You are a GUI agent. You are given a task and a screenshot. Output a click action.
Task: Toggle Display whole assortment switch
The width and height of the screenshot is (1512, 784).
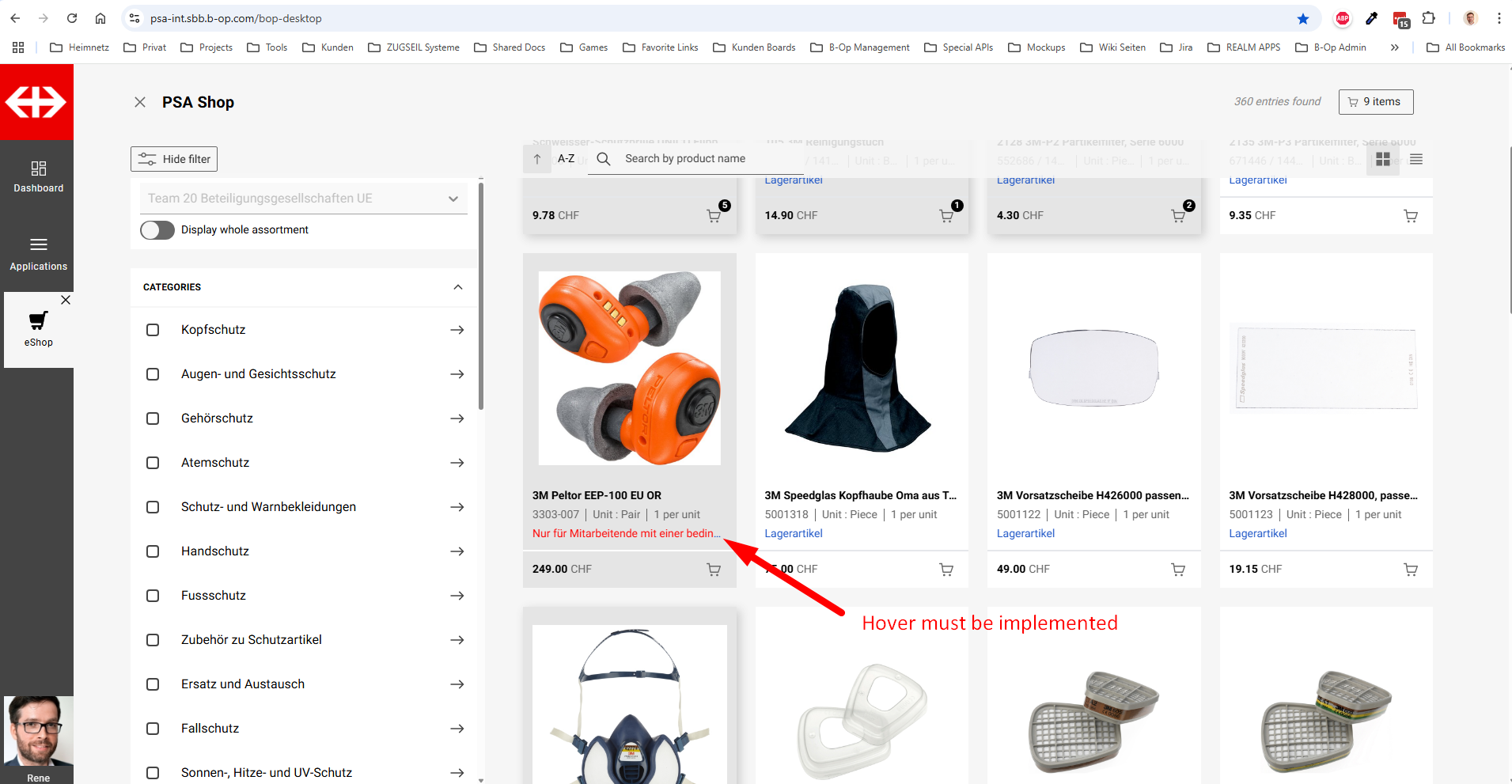[157, 230]
